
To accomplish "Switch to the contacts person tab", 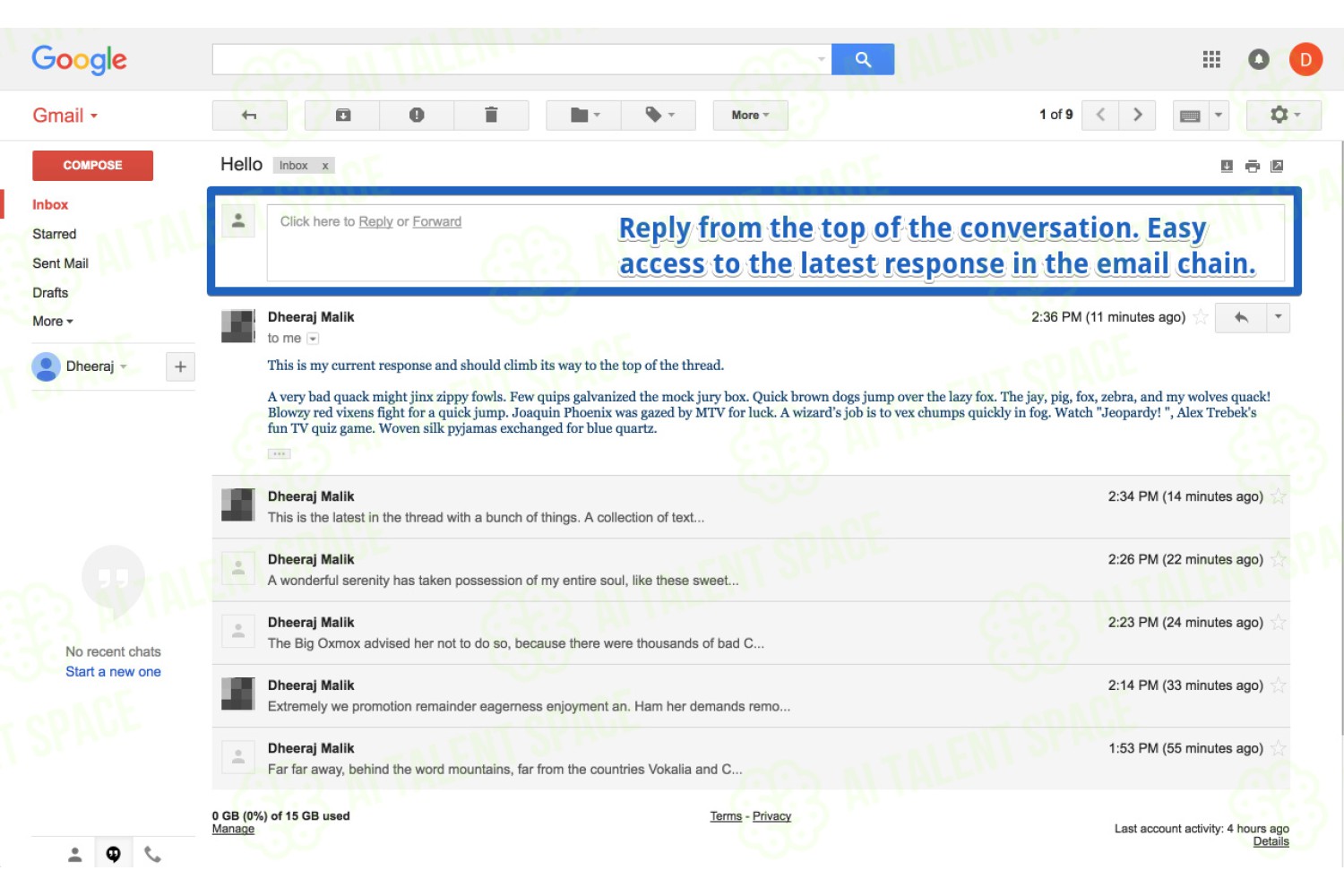I will tap(75, 855).
